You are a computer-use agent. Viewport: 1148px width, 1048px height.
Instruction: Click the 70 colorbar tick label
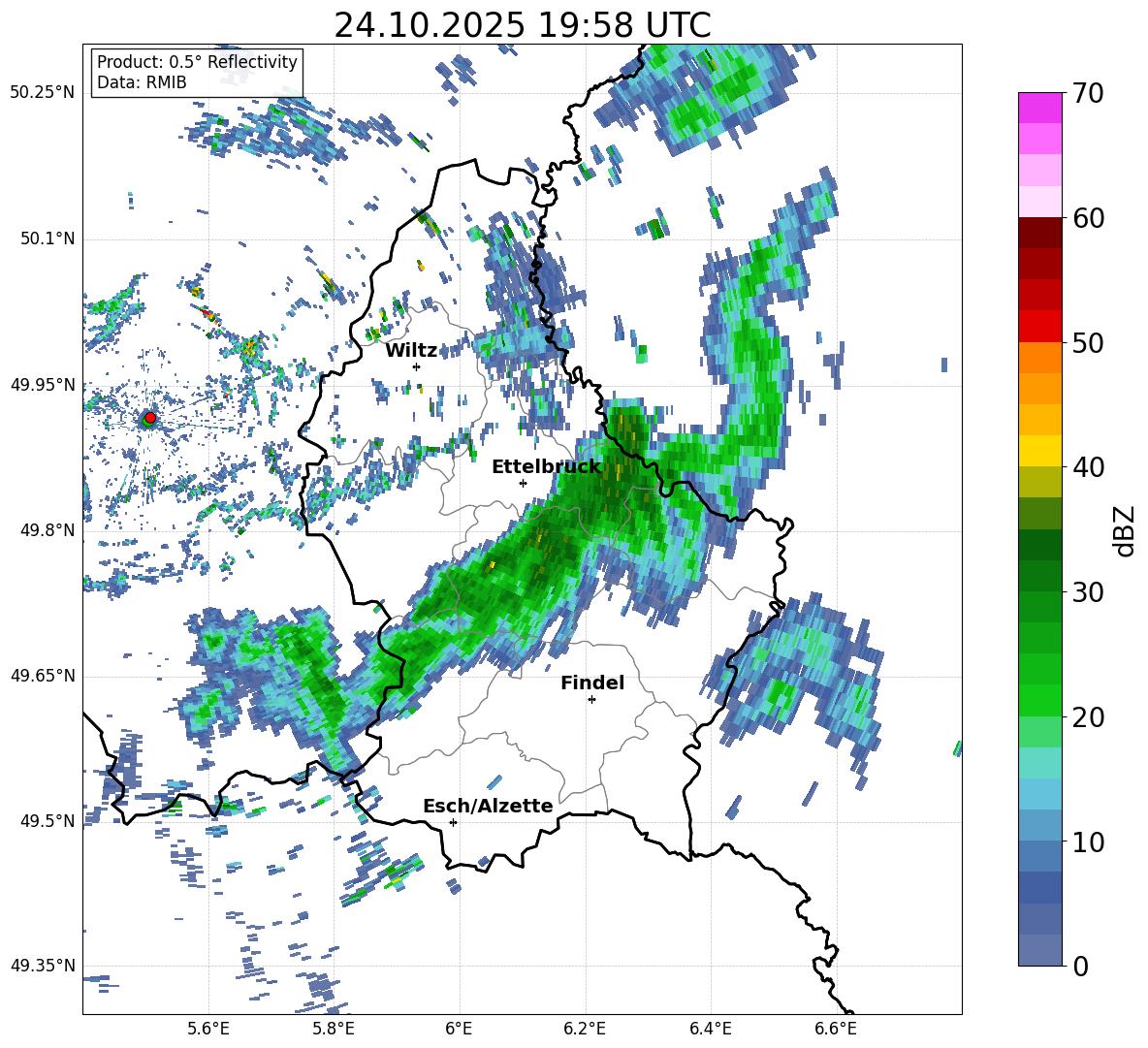(x=1088, y=94)
